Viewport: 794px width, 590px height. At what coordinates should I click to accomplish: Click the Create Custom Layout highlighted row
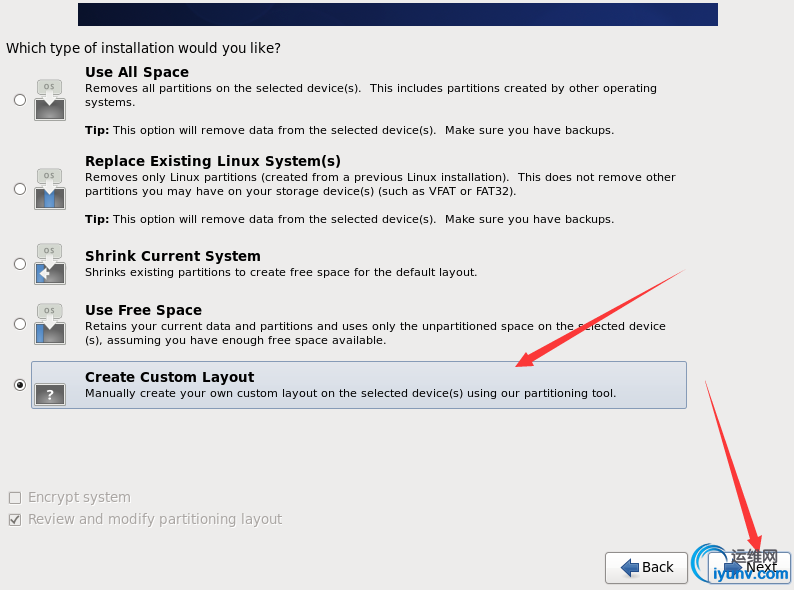(359, 385)
